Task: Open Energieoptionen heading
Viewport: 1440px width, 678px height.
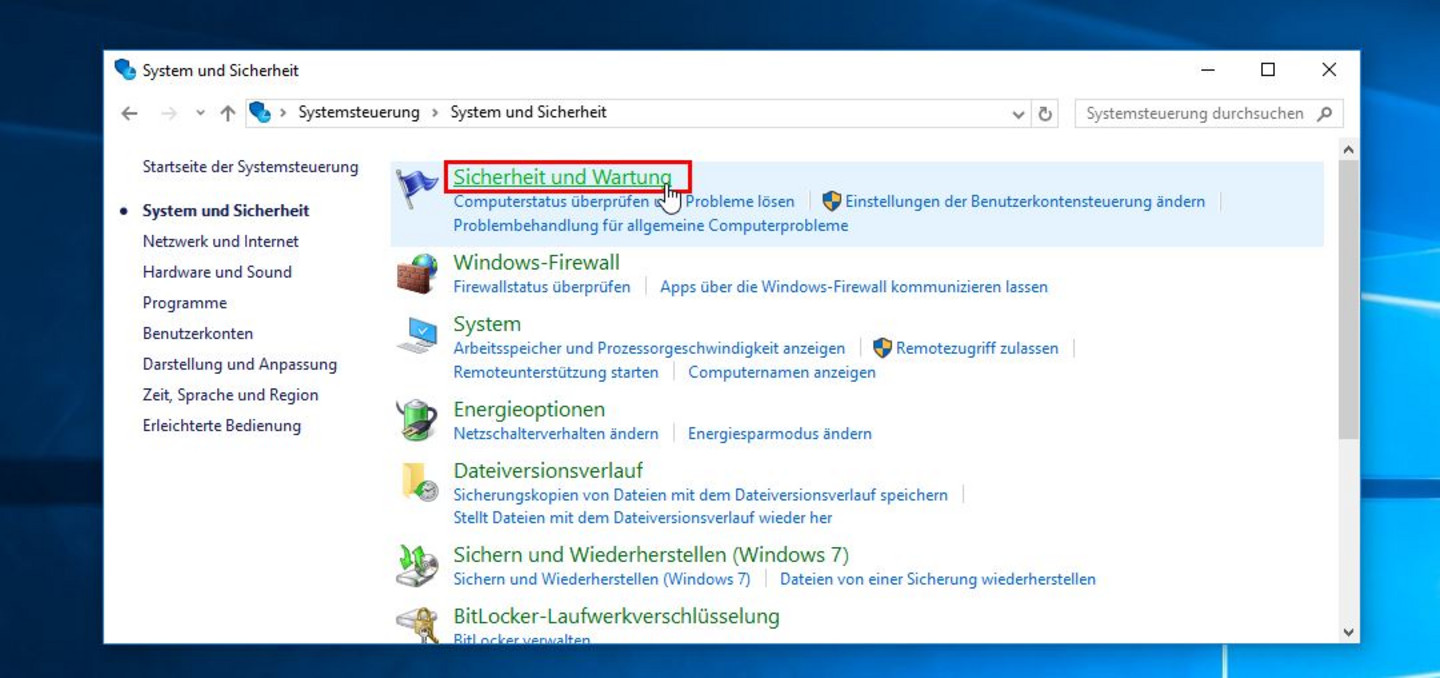Action: click(529, 409)
